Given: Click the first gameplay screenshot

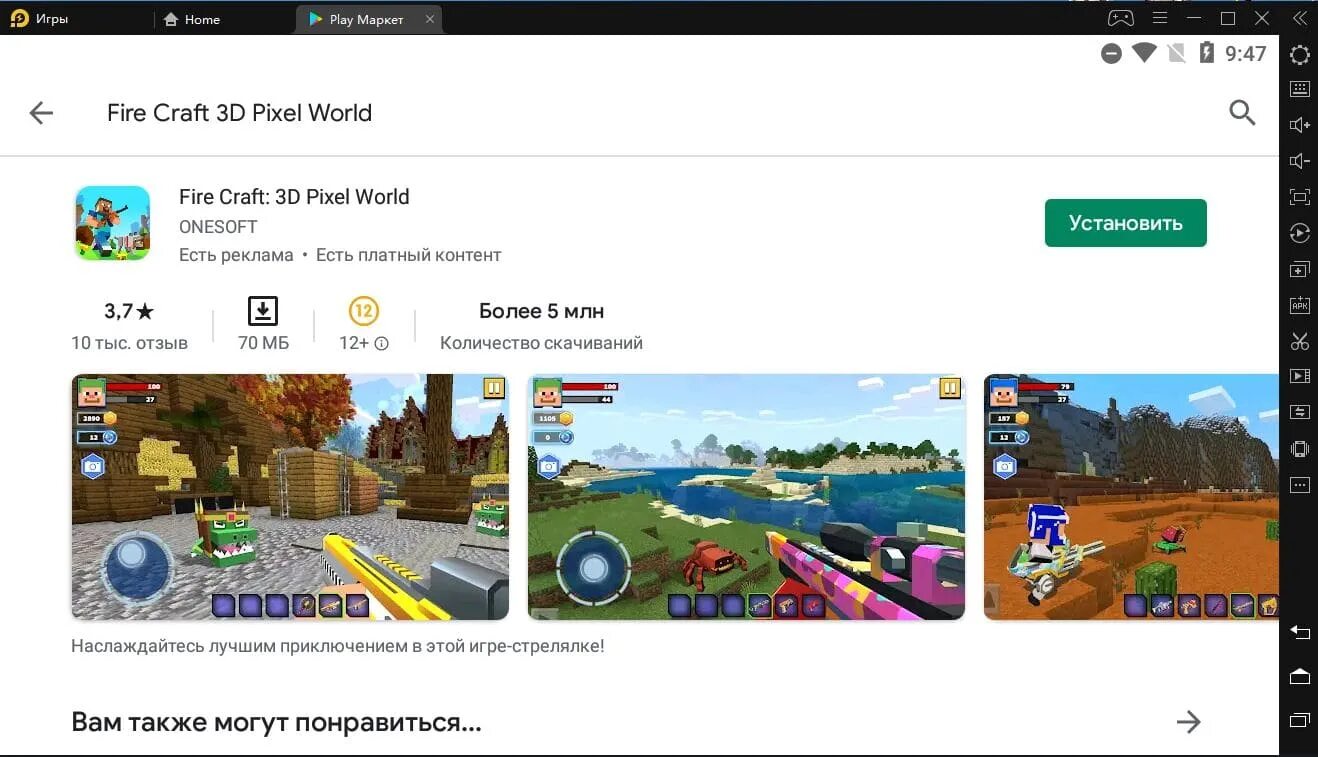Looking at the screenshot, I should pos(289,497).
